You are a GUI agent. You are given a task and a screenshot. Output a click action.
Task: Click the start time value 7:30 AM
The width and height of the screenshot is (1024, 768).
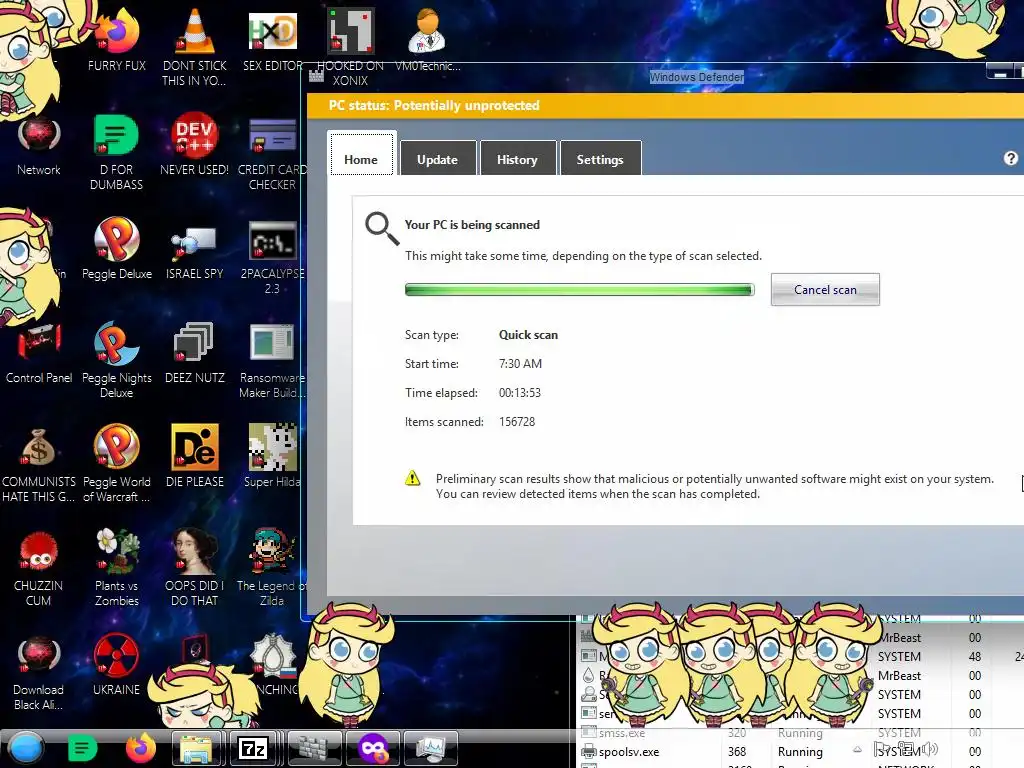520,363
